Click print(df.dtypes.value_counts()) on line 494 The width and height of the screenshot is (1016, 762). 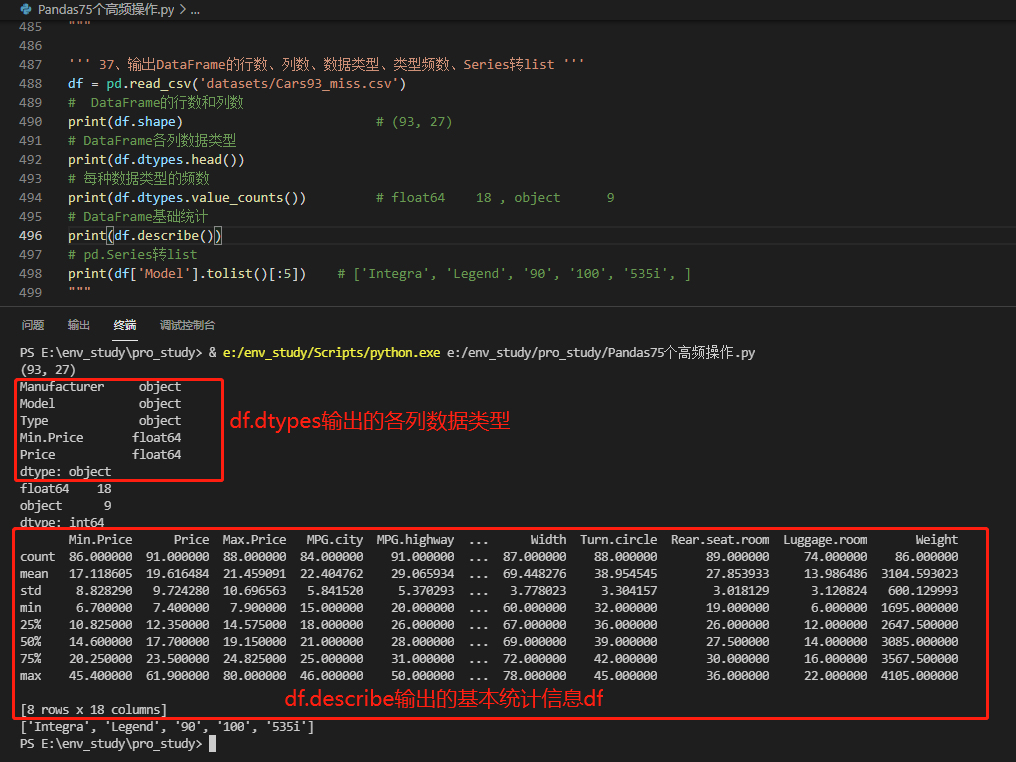(187, 198)
